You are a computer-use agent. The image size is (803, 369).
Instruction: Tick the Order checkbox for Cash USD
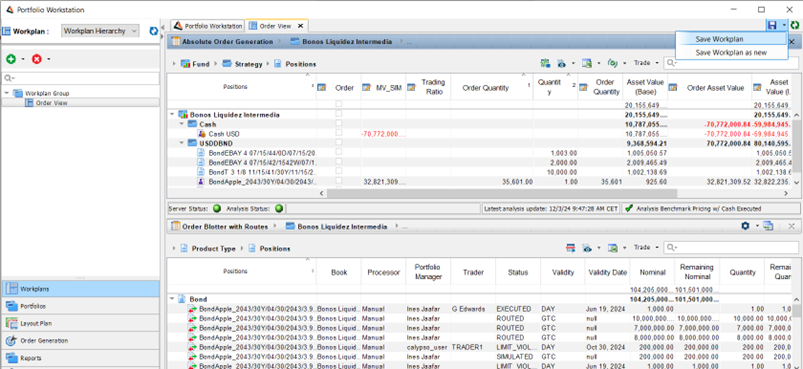(x=338, y=134)
